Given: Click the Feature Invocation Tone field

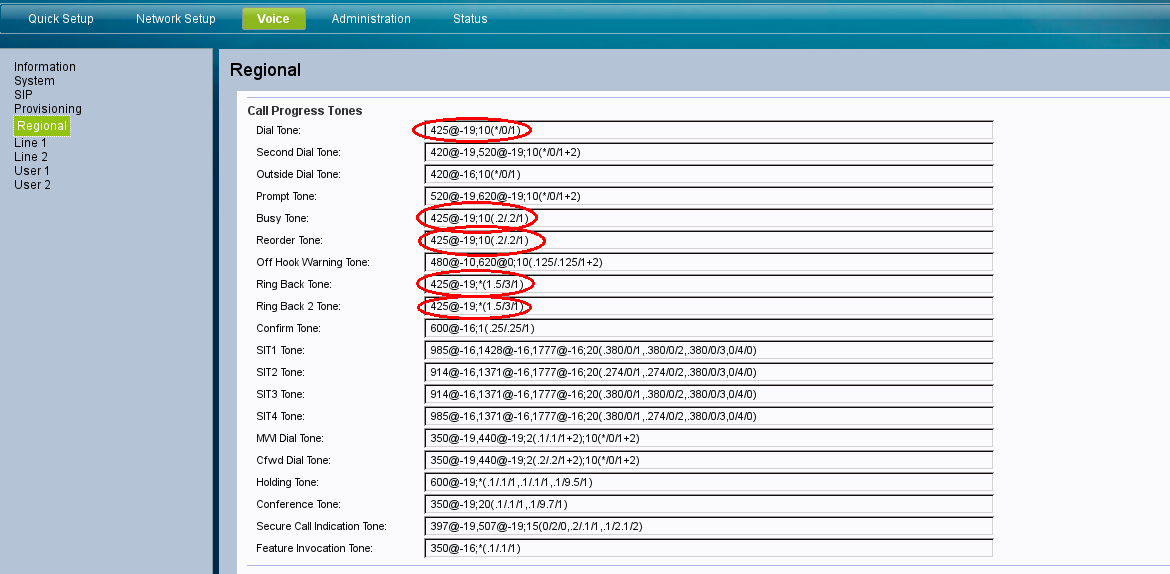Looking at the screenshot, I should point(708,549).
